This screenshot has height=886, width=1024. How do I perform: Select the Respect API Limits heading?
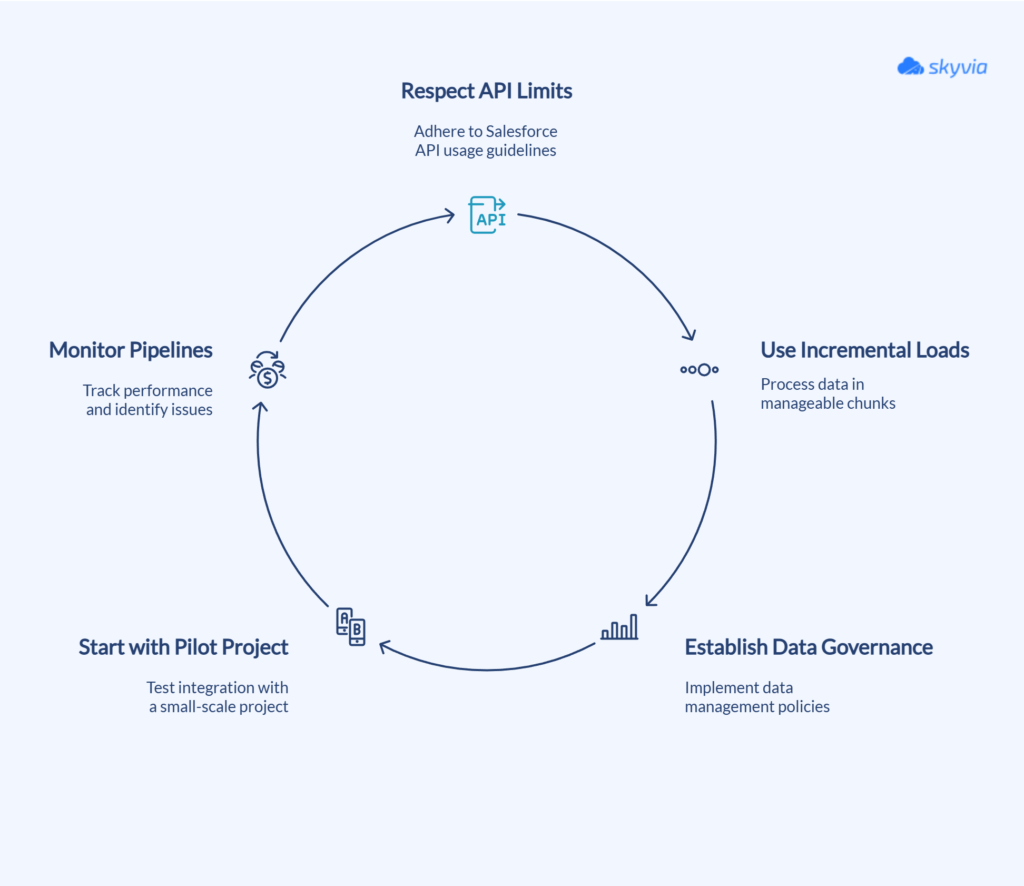[487, 91]
